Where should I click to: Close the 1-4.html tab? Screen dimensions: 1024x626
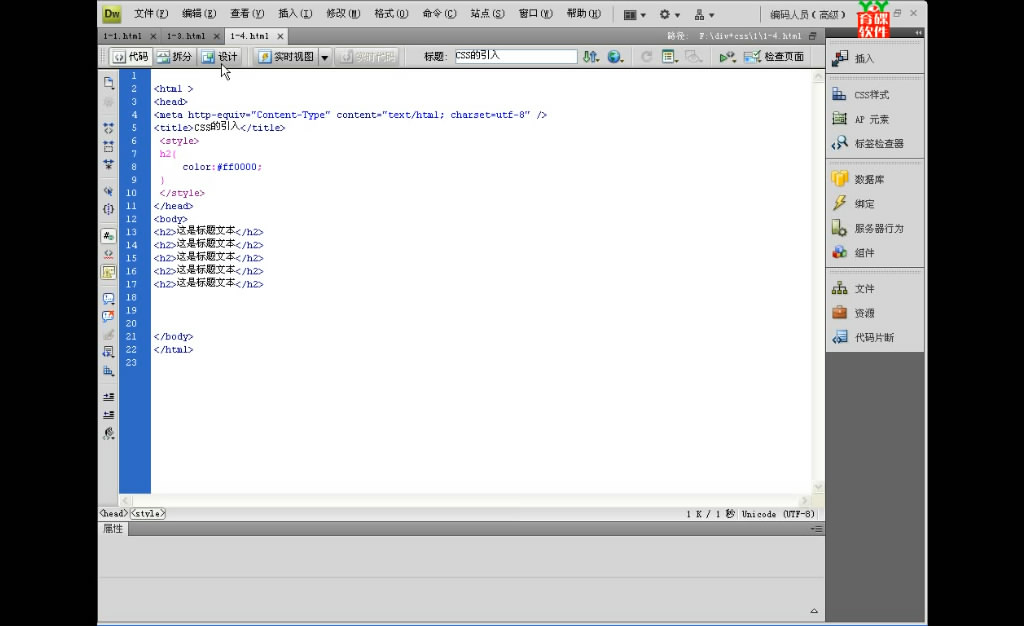(280, 37)
